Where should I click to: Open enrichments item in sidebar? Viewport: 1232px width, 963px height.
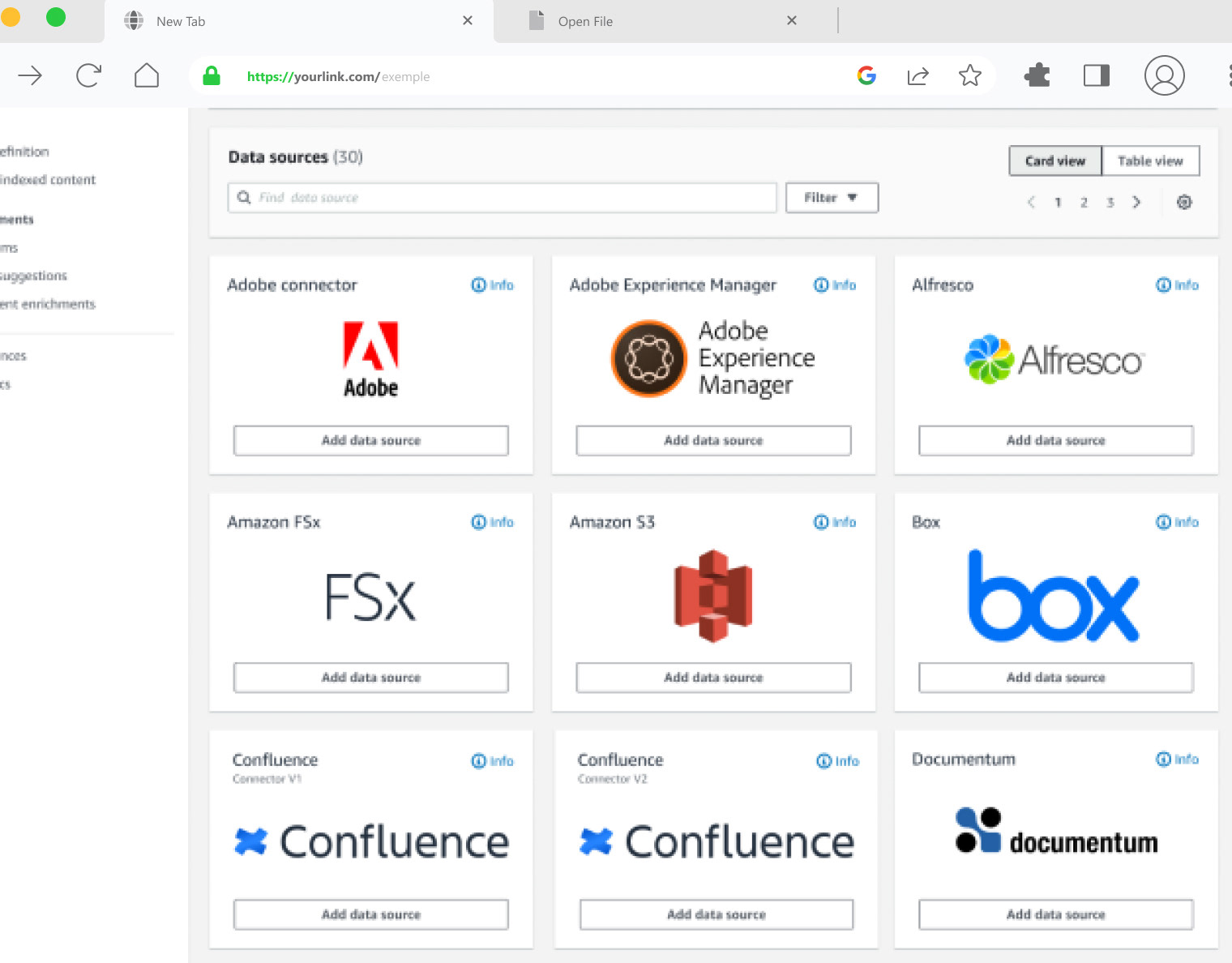tap(48, 304)
